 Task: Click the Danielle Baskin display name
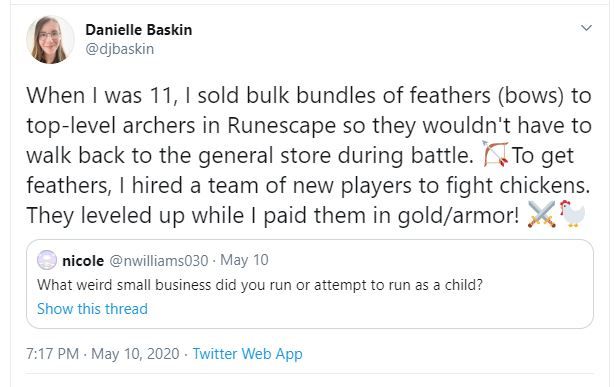[x=139, y=30]
